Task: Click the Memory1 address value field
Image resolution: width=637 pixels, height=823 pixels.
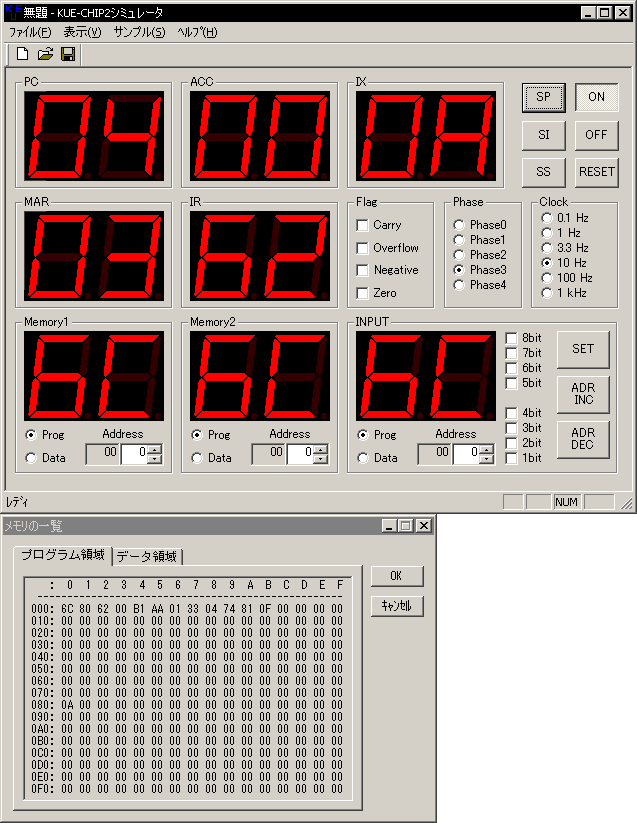Action: coord(134,454)
